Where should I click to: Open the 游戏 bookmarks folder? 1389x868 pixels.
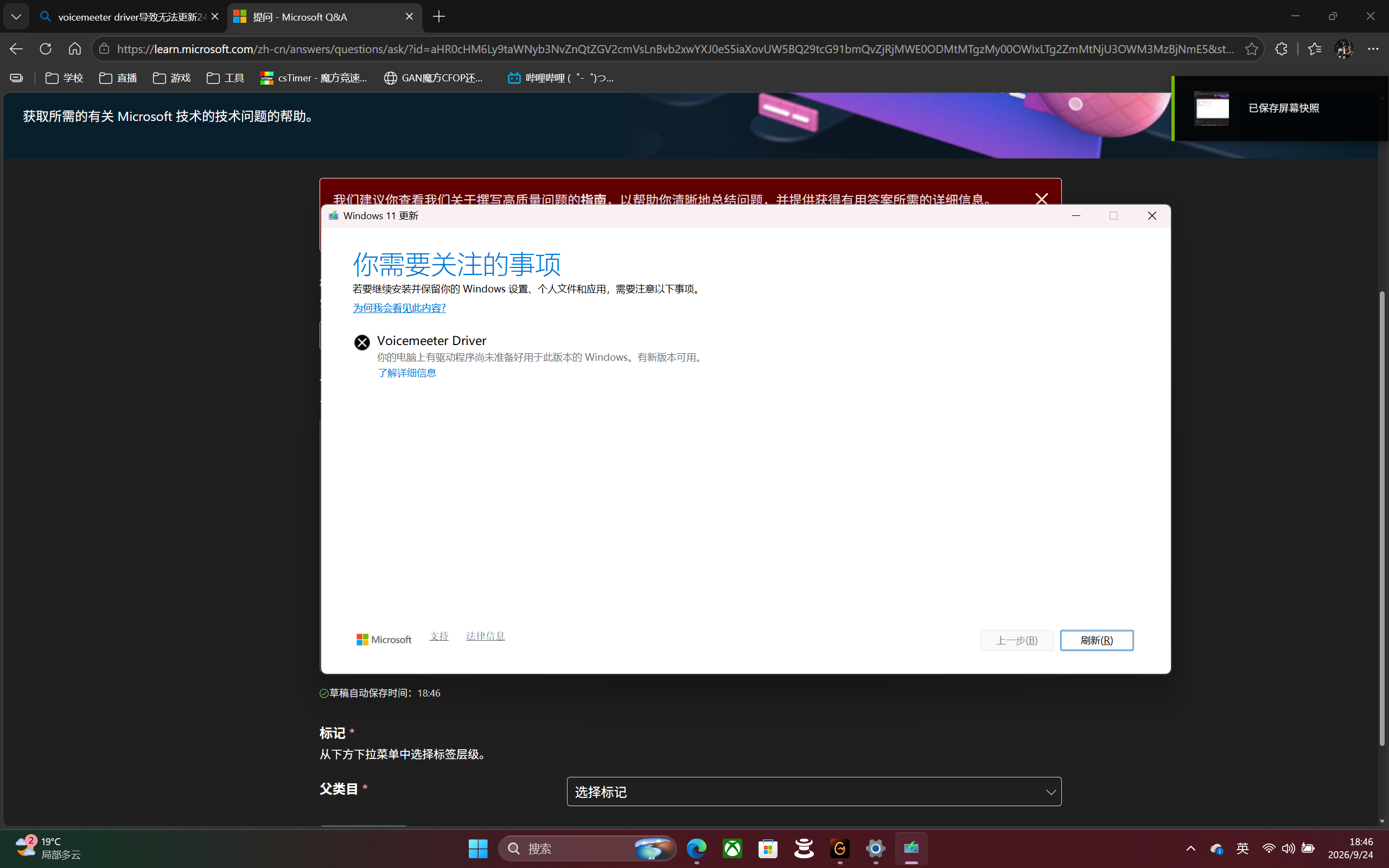pyautogui.click(x=171, y=78)
